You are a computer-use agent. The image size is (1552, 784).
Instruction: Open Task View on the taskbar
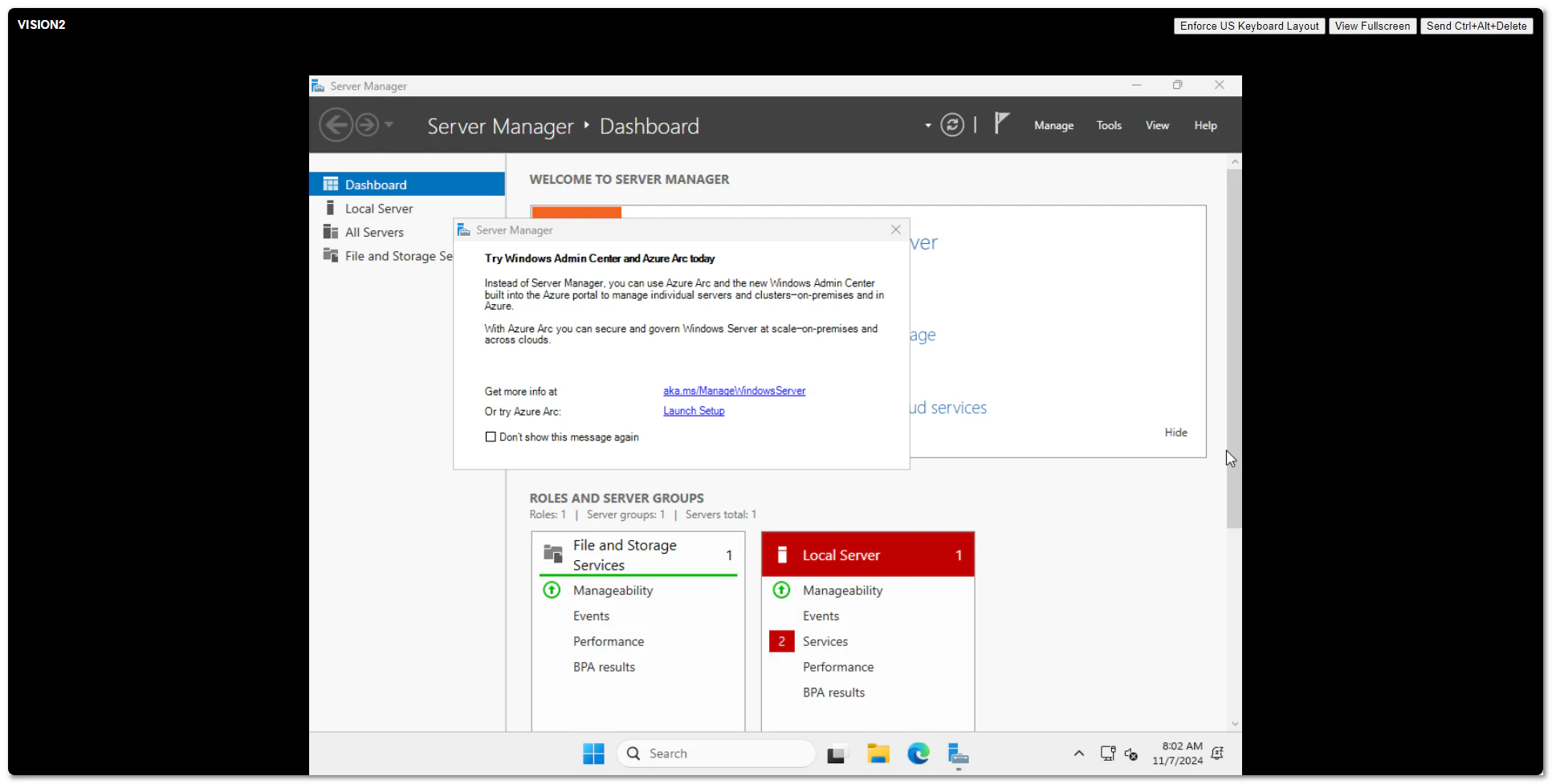click(836, 754)
